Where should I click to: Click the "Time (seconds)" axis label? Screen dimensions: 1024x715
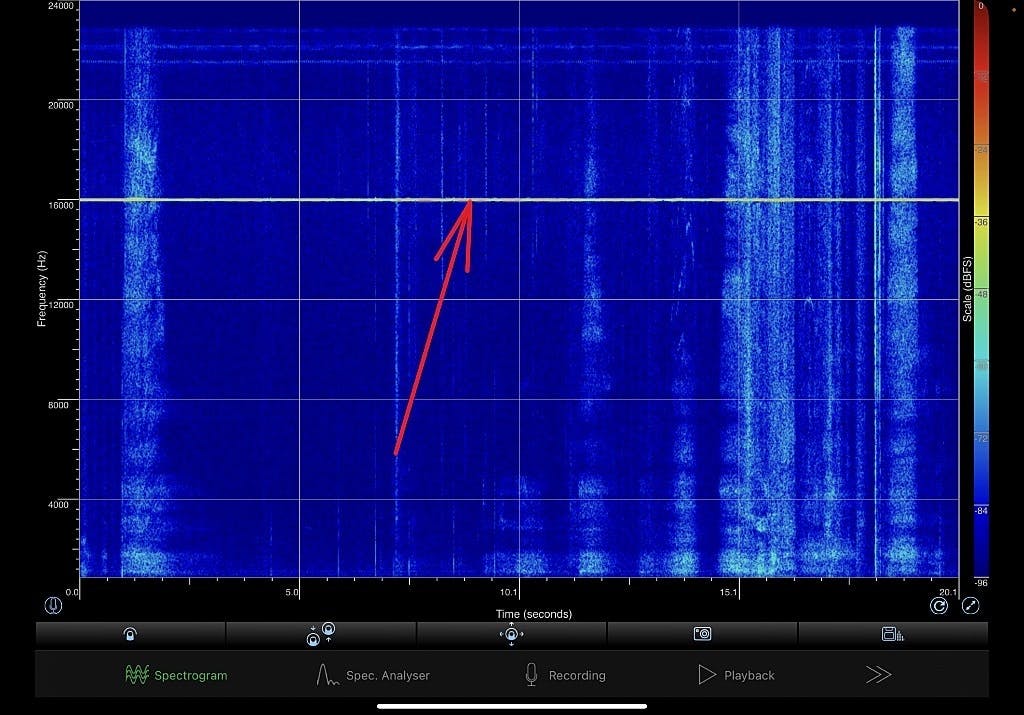click(x=534, y=614)
